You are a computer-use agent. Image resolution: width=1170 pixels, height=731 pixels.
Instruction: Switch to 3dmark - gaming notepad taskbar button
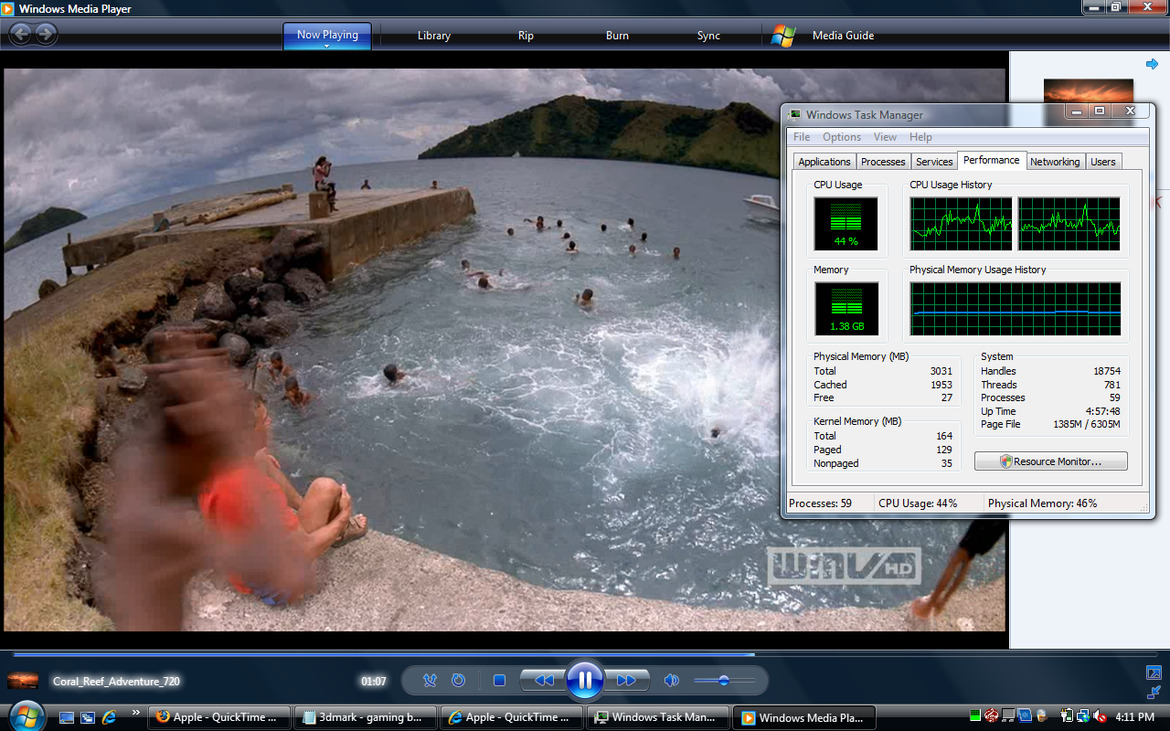[x=366, y=717]
